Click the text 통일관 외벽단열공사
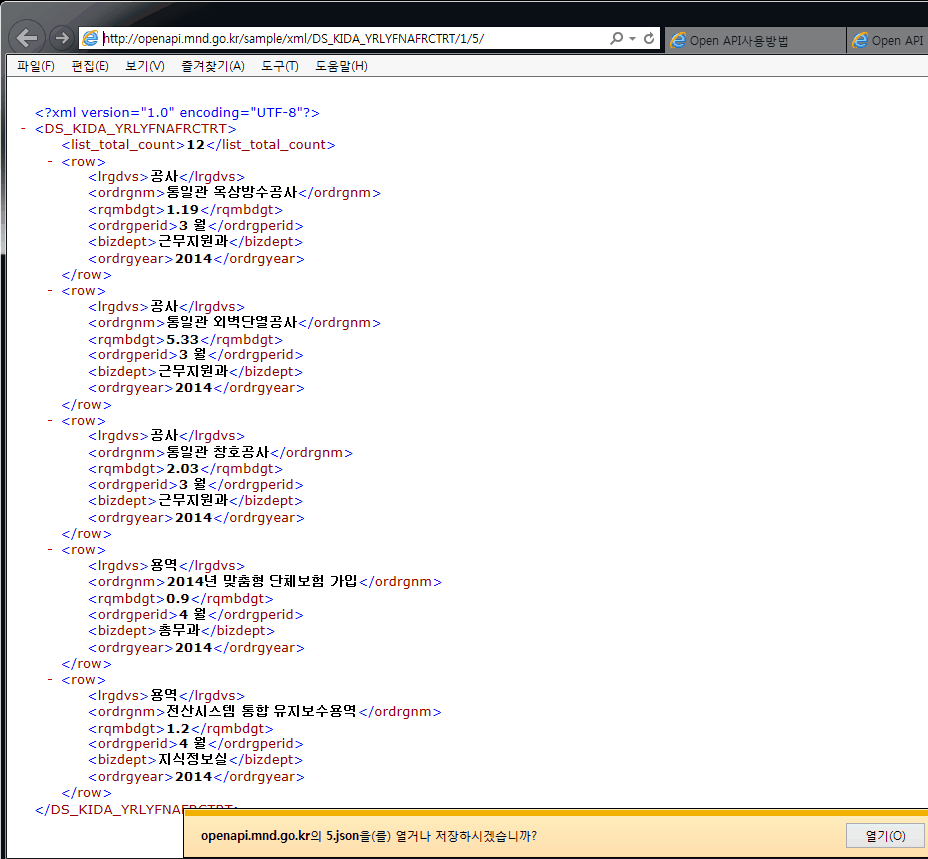 click(231, 322)
